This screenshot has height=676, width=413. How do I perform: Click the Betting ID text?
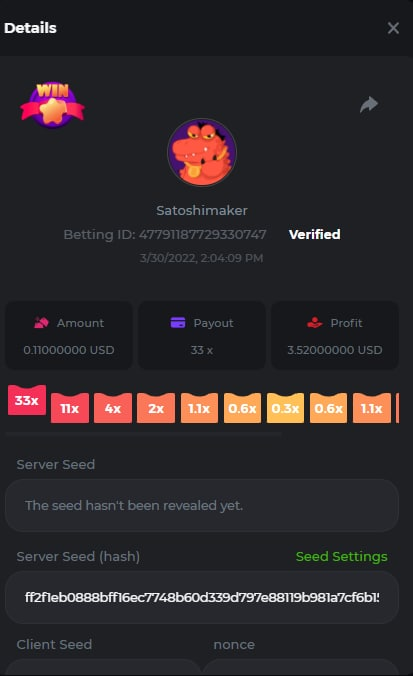[165, 234]
